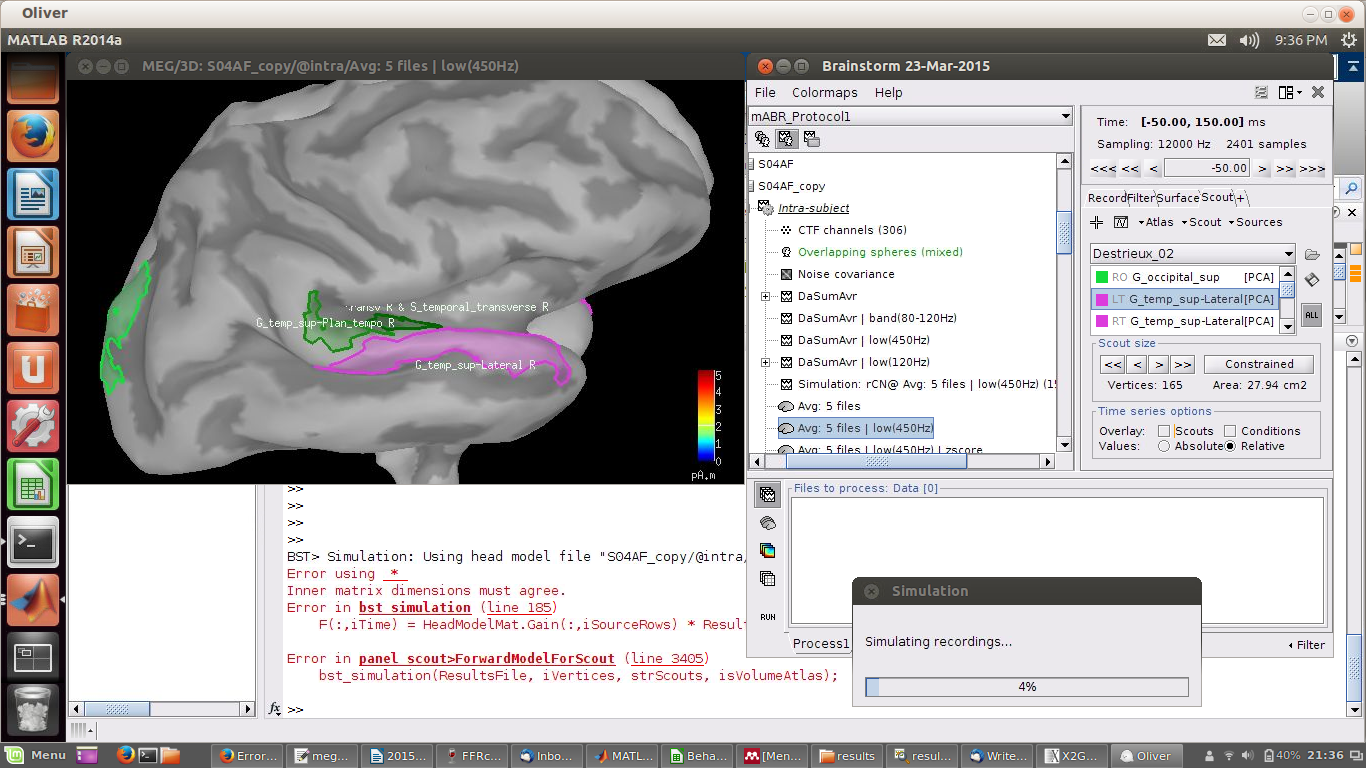The image size is (1366, 768).
Task: Jump forward with the >>> time button
Action: pyautogui.click(x=1312, y=169)
